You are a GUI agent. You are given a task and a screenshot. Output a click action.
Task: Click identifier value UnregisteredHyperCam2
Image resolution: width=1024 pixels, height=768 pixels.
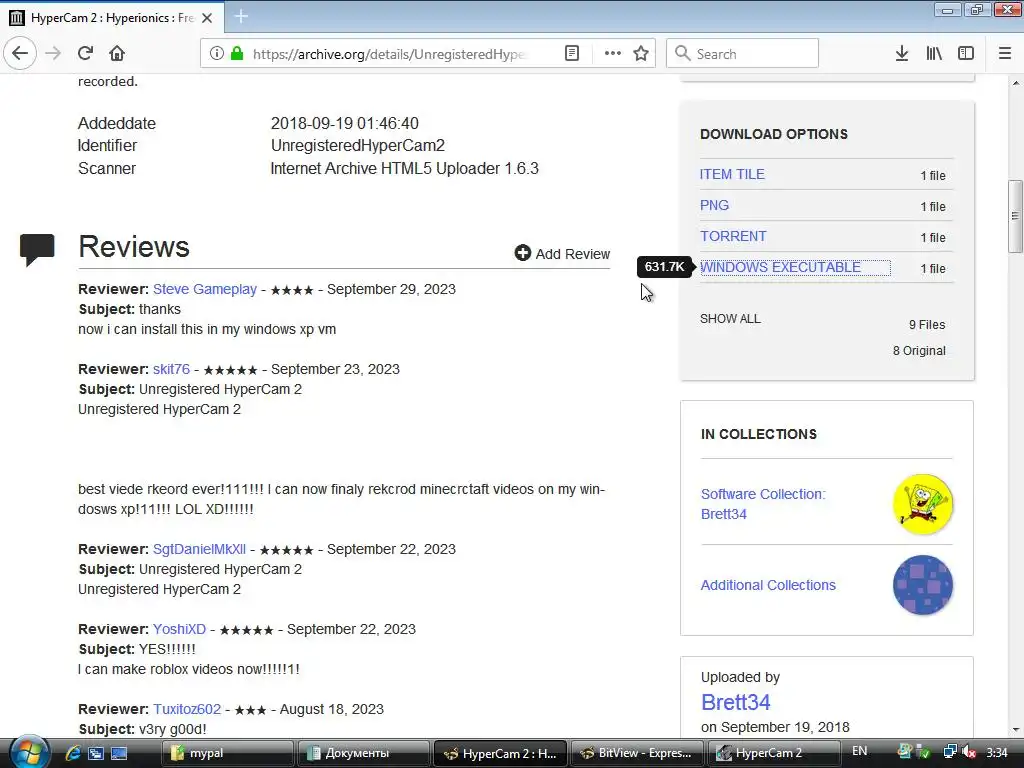click(x=357, y=146)
